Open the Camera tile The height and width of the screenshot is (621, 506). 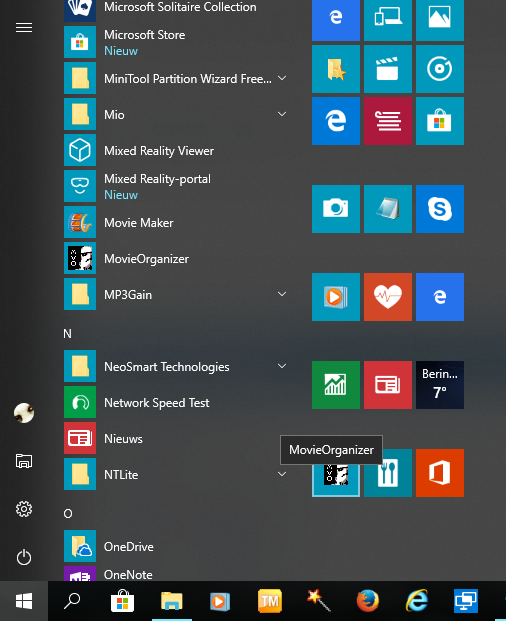coord(336,209)
